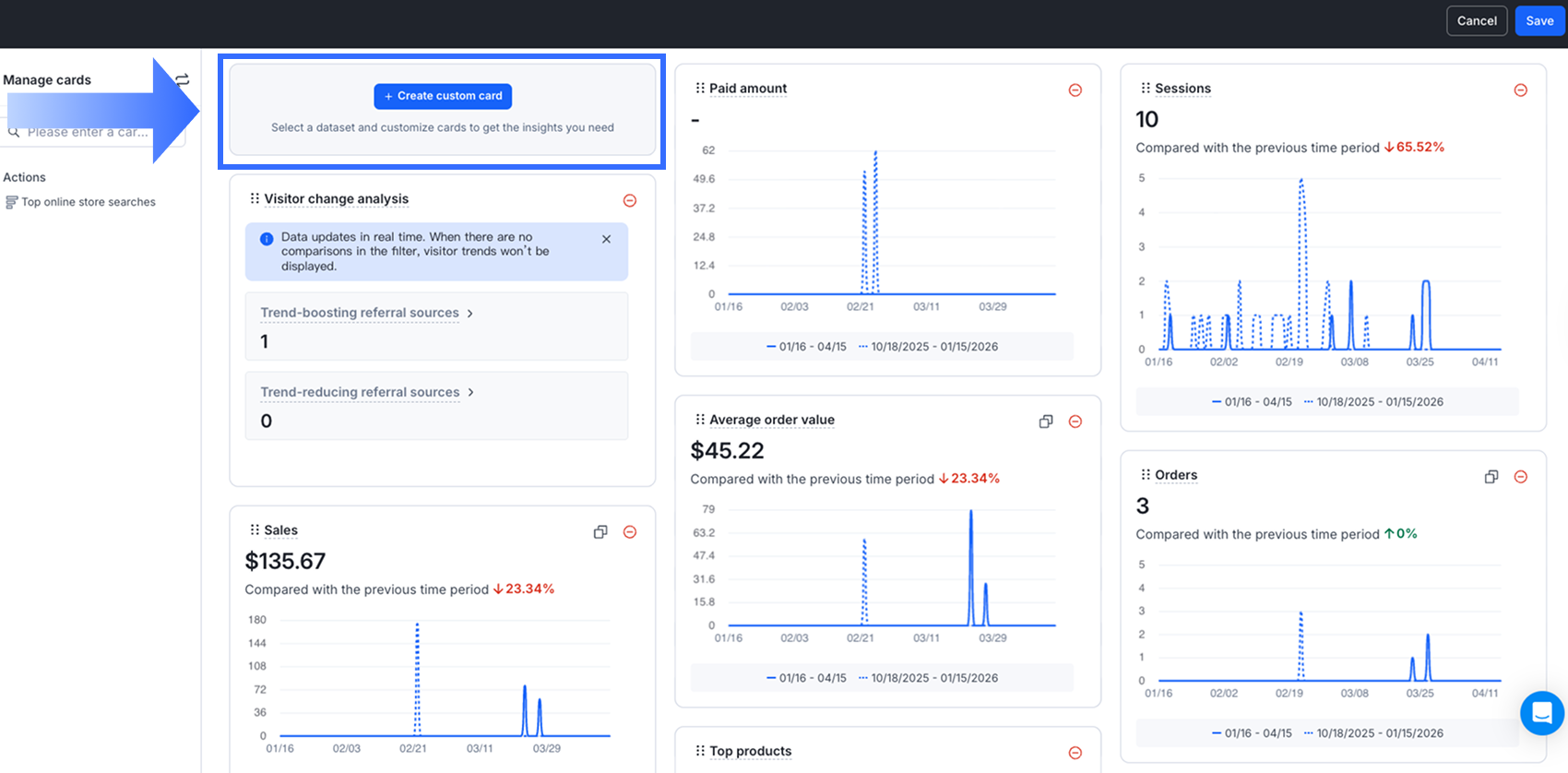Viewport: 1568px width, 773px height.
Task: Add Top online store searches card
Action: (88, 202)
